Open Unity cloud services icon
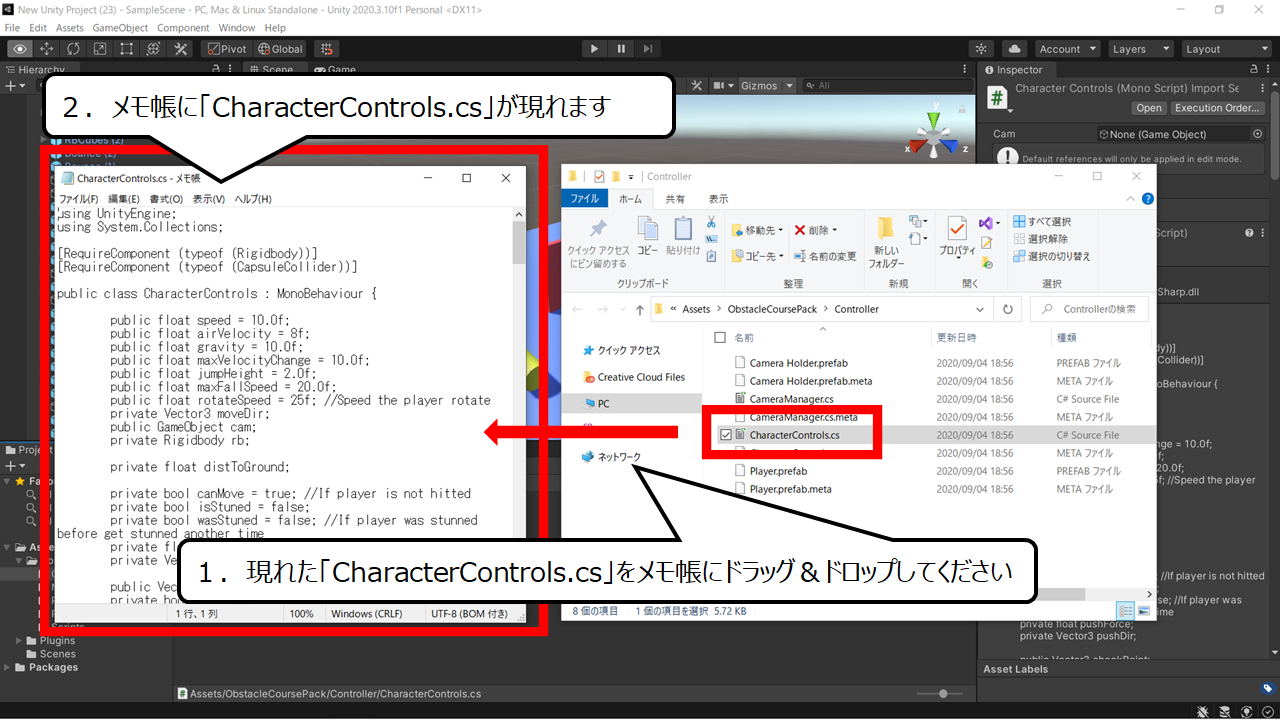This screenshot has width=1280, height=720. point(1014,49)
